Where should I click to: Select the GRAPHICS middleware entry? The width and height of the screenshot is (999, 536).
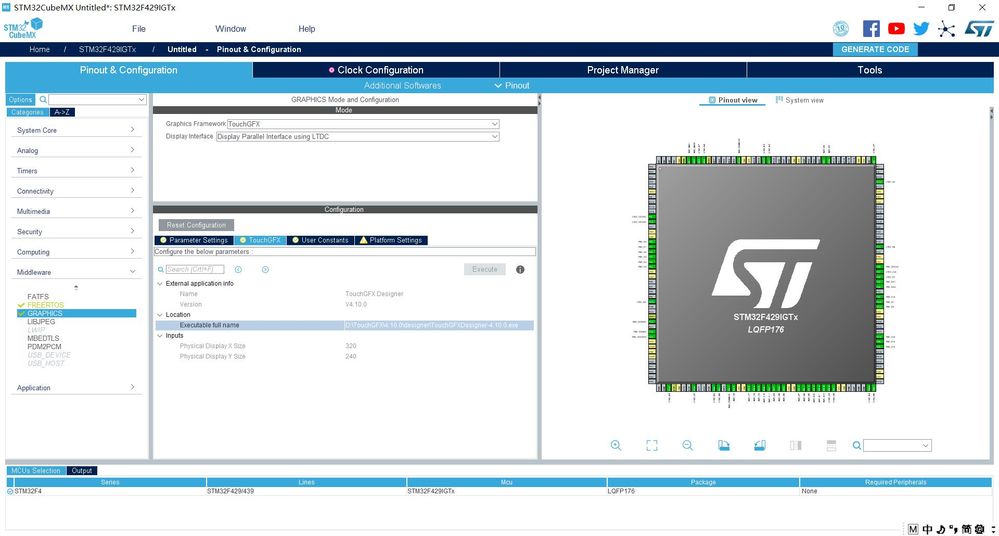pos(76,313)
